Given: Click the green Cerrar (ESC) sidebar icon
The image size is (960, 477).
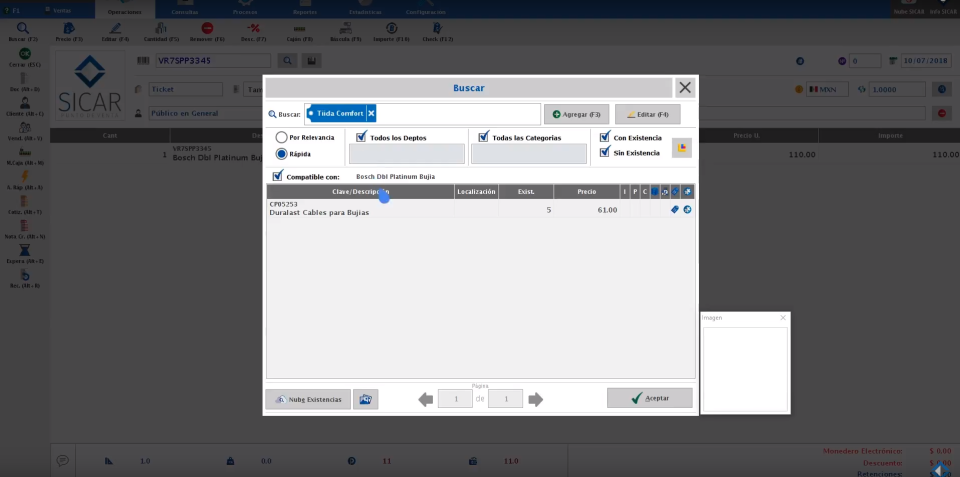Looking at the screenshot, I should click(x=24, y=54).
